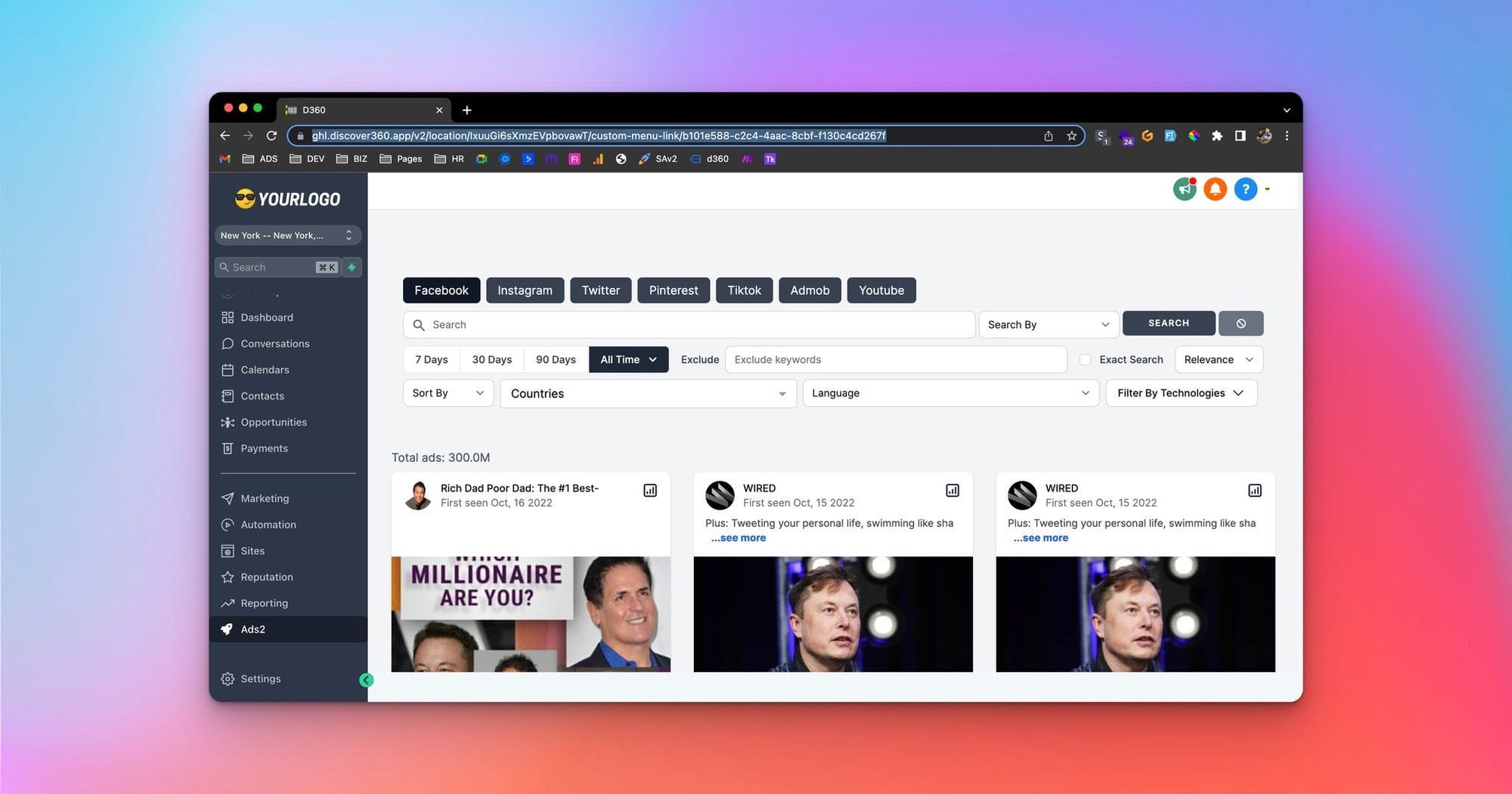Expand the Filter By Technologies dropdown
1512x794 pixels.
pyautogui.click(x=1180, y=393)
